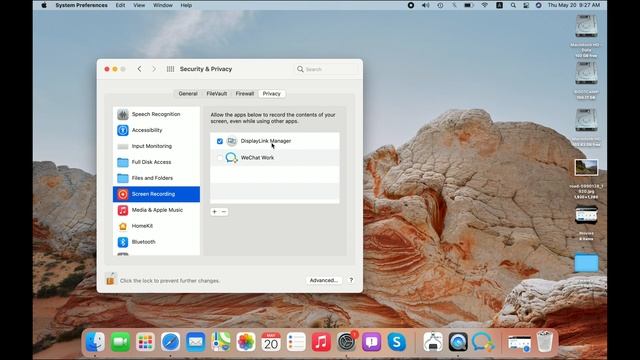Select Bluetooth privacy category
The width and height of the screenshot is (640, 360).
(156, 242)
